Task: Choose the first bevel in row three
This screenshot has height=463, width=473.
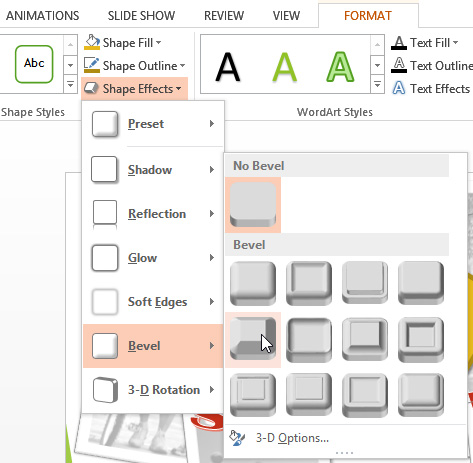Action: [x=253, y=395]
